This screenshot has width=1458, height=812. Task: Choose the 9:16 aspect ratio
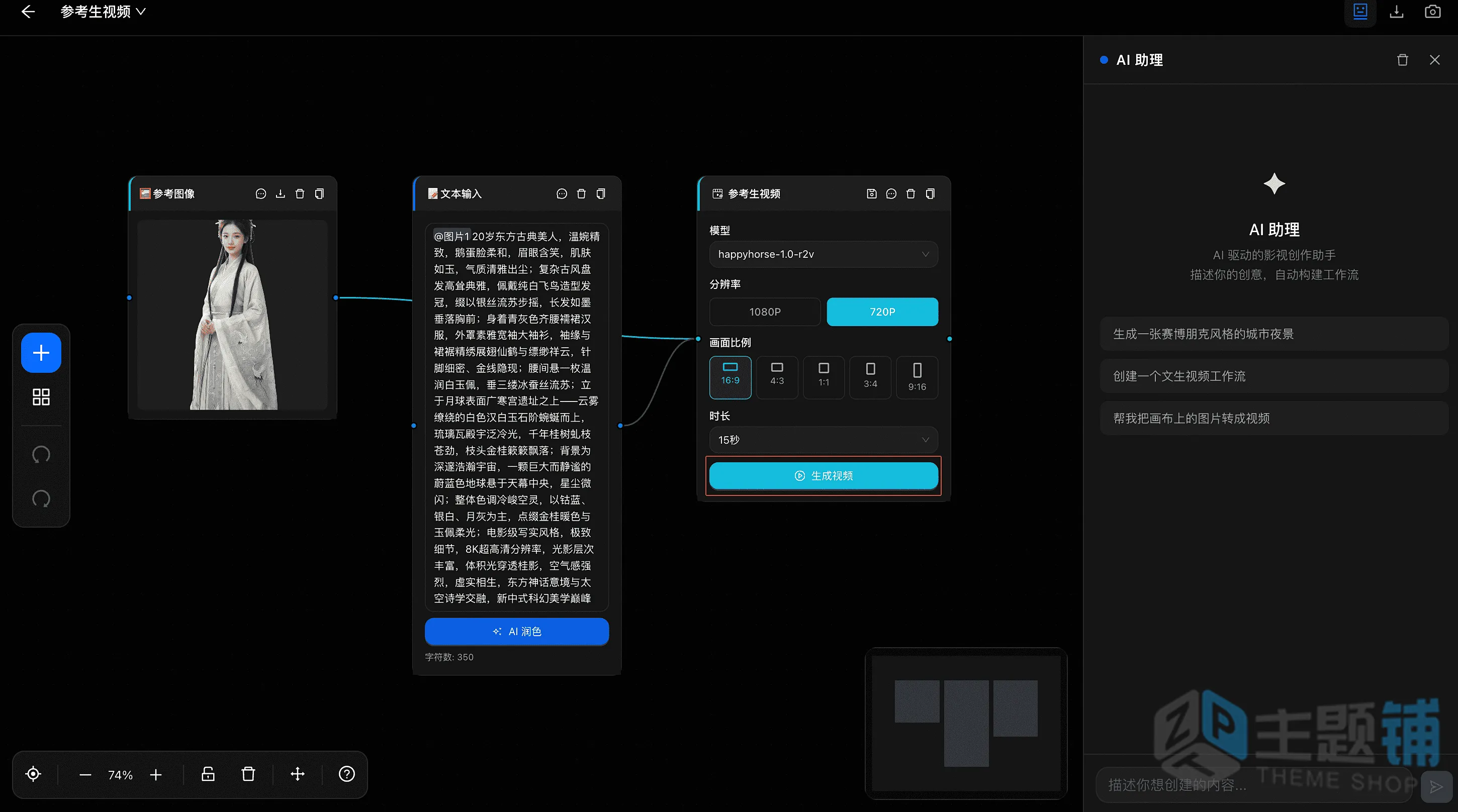pos(917,377)
